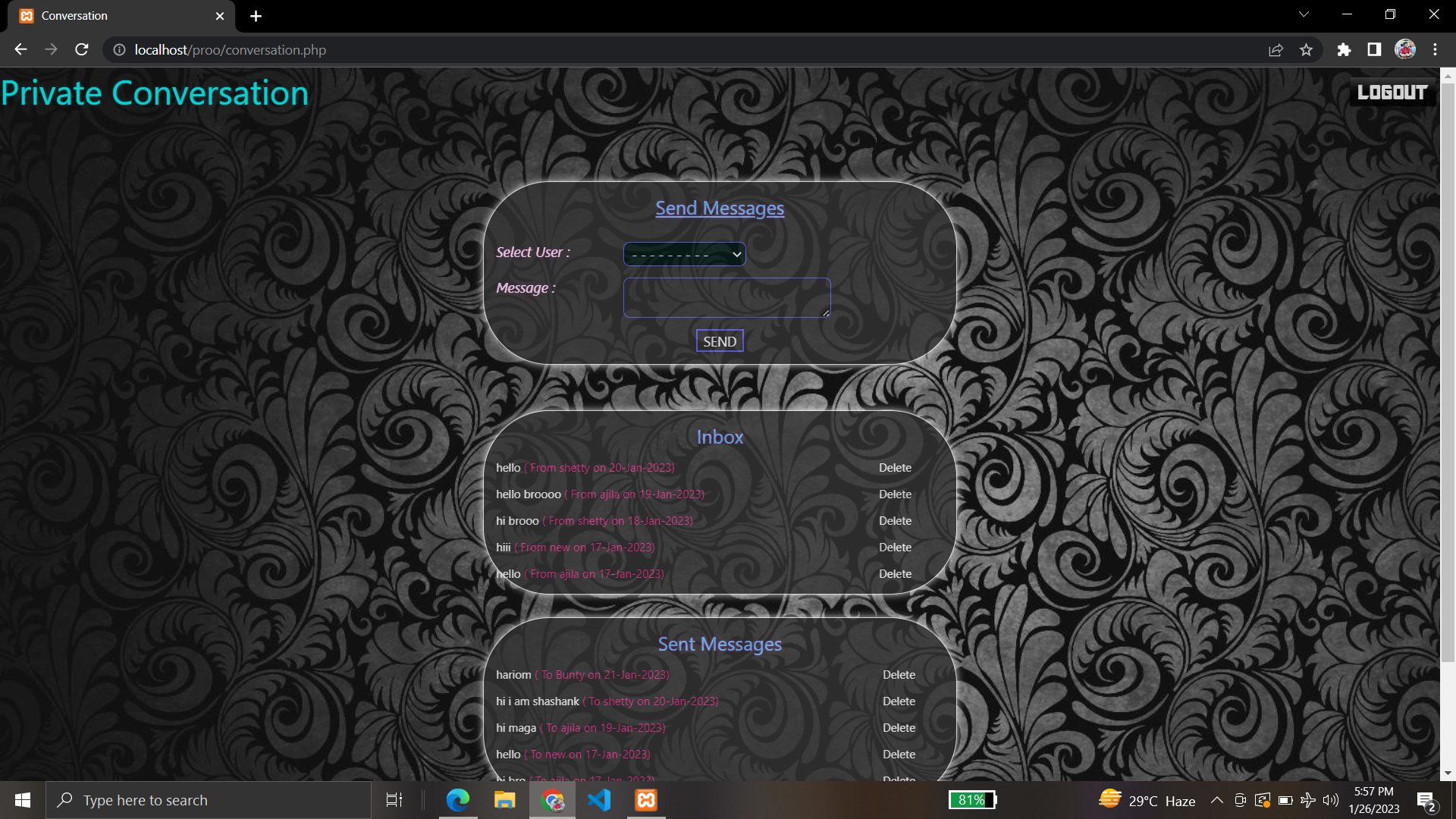Open Chrome's three-dot menu
This screenshot has height=819, width=1456.
(x=1436, y=49)
